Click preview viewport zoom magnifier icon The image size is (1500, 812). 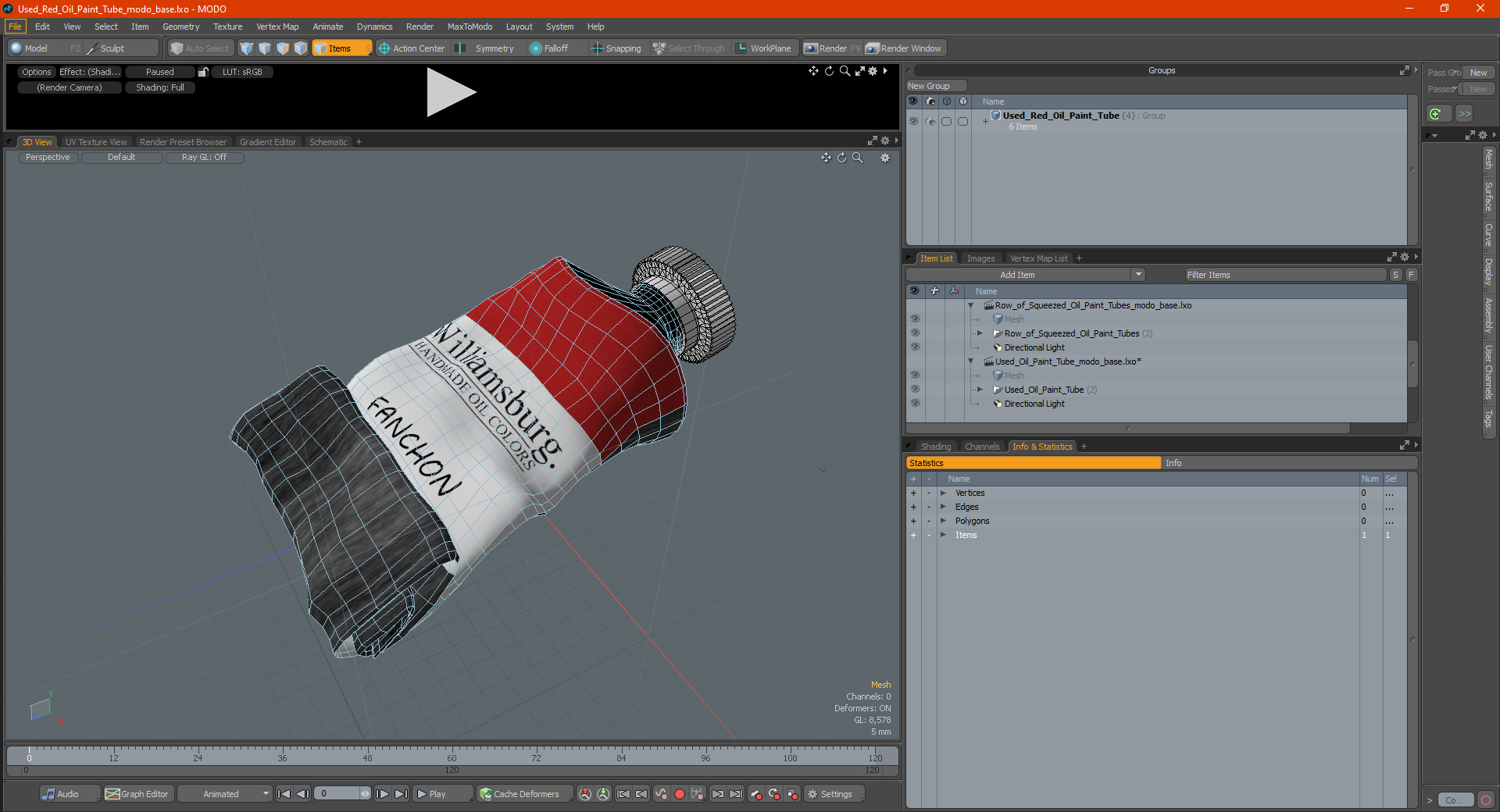845,71
